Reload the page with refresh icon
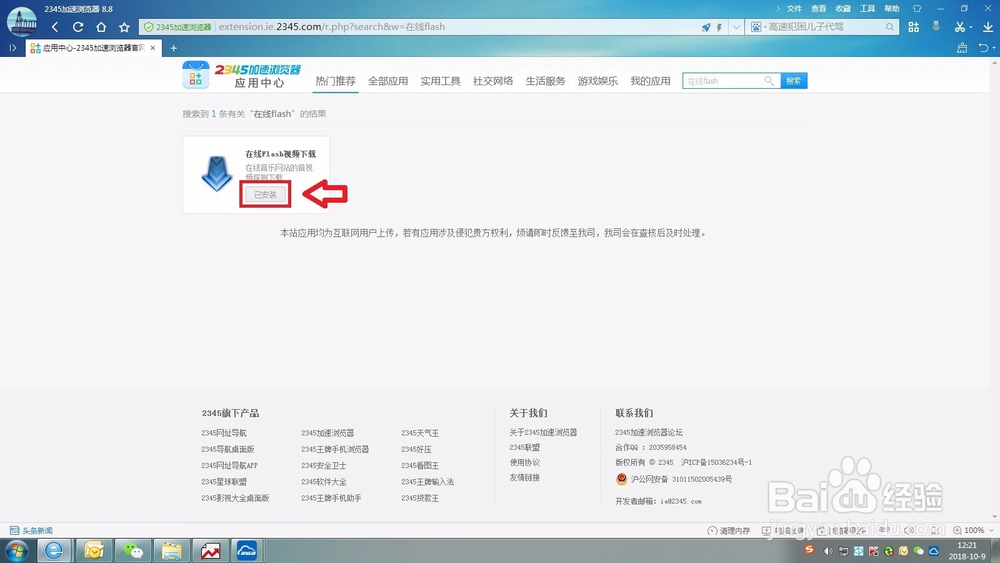The image size is (1000, 563). tap(78, 27)
